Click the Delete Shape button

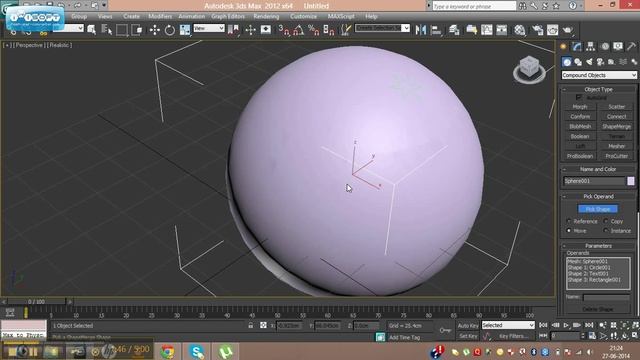coord(598,309)
